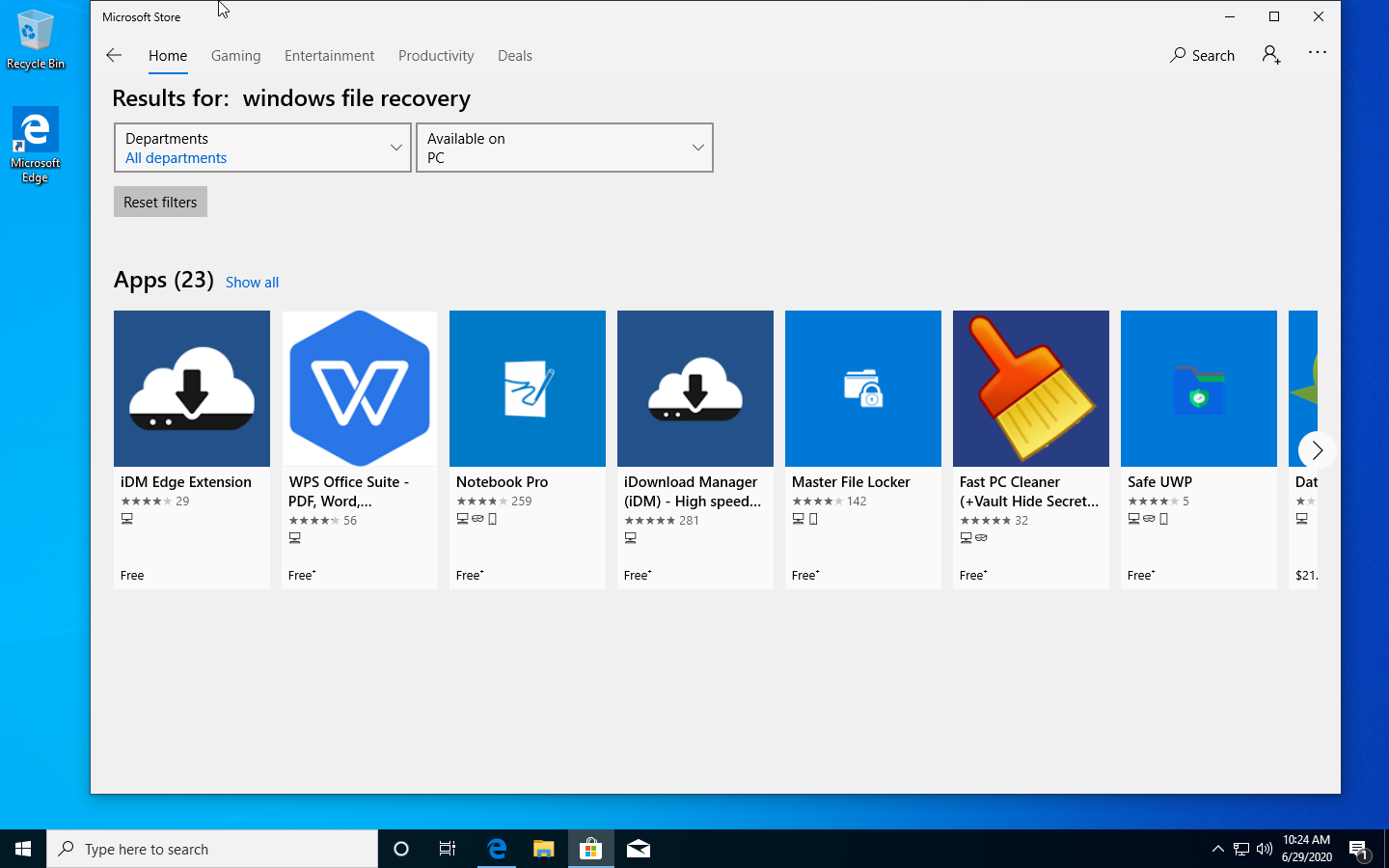This screenshot has width=1389, height=868.
Task: Click the Master File Locker title
Action: 851,482
